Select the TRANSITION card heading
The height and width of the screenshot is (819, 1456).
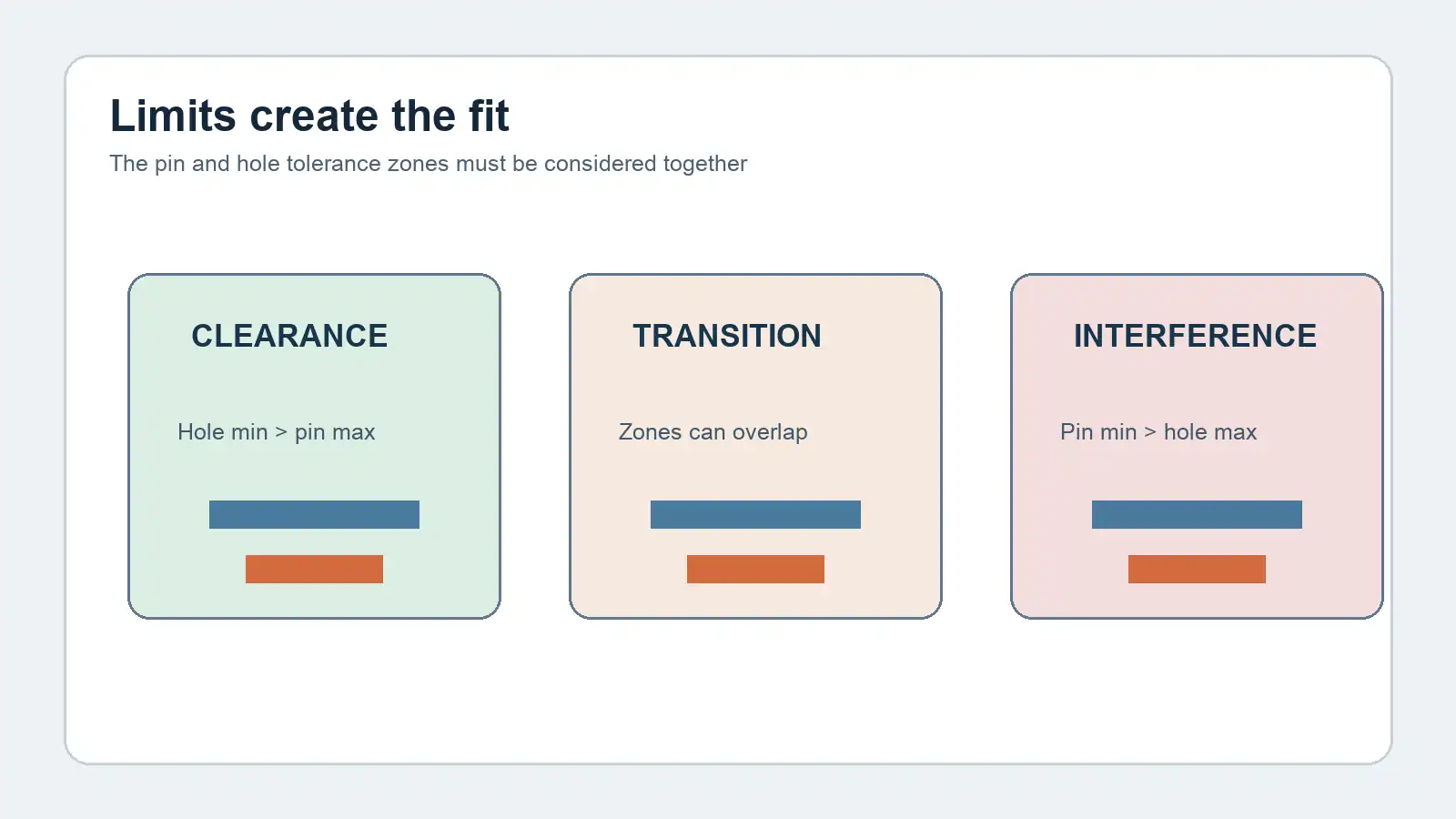click(x=727, y=336)
